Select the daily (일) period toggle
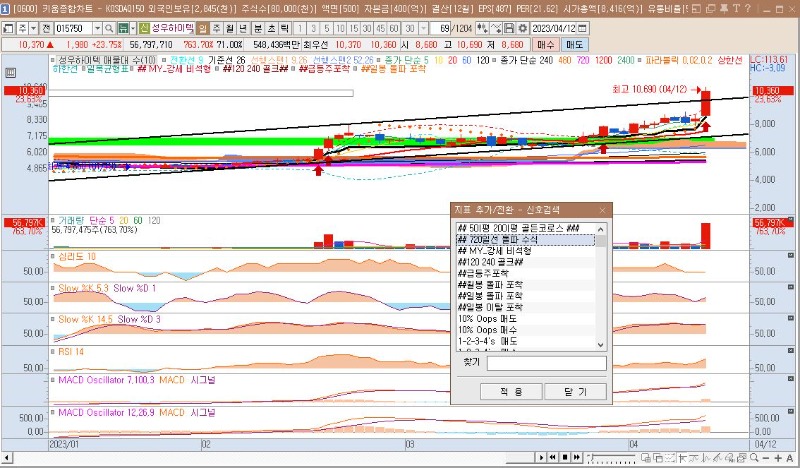This screenshot has height=468, width=800. click(x=203, y=29)
